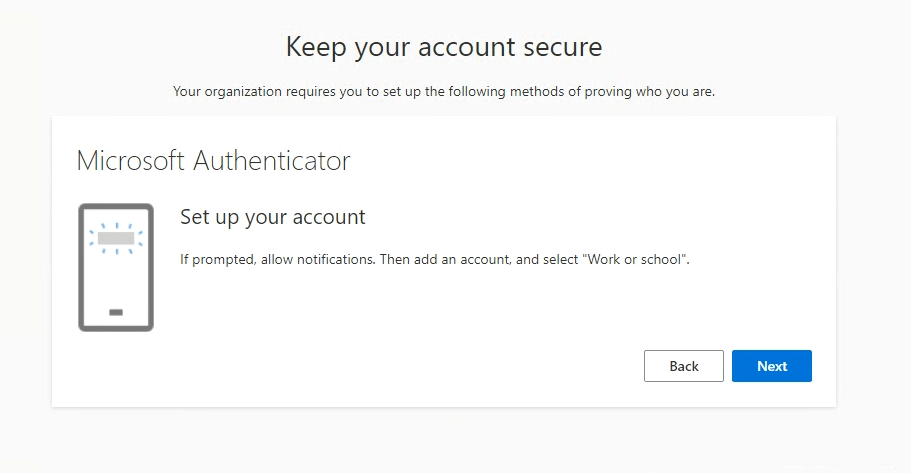Image resolution: width=911 pixels, height=473 pixels.
Task: Click the "Keep your account secure" heading
Action: point(444,47)
